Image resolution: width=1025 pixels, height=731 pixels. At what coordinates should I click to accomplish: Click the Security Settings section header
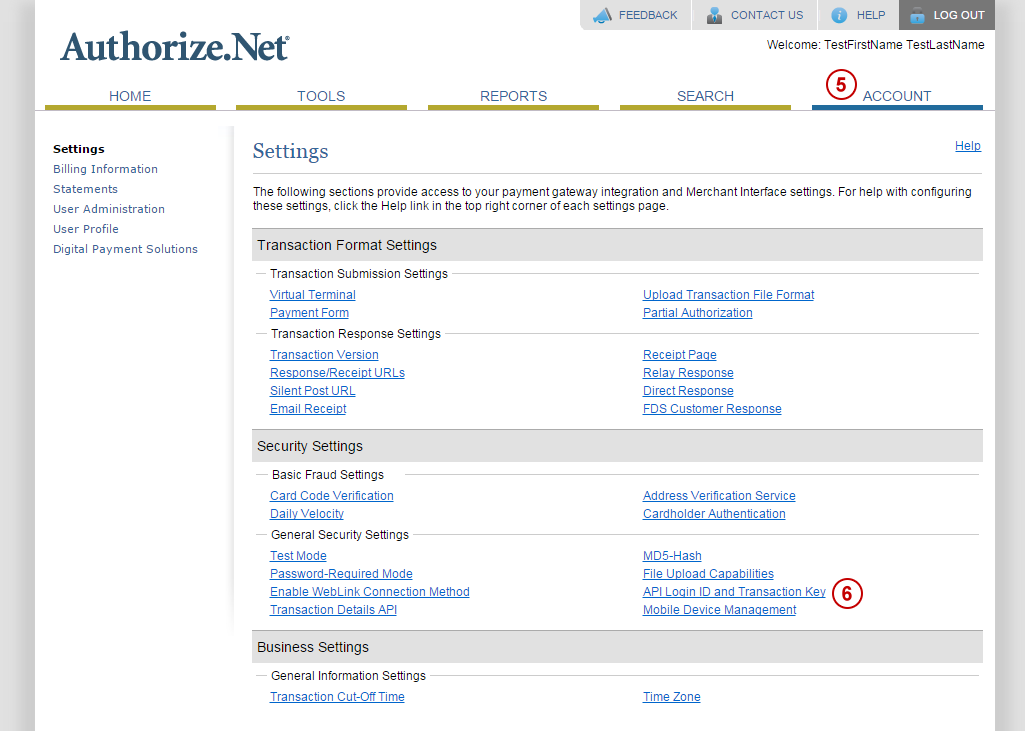click(617, 446)
